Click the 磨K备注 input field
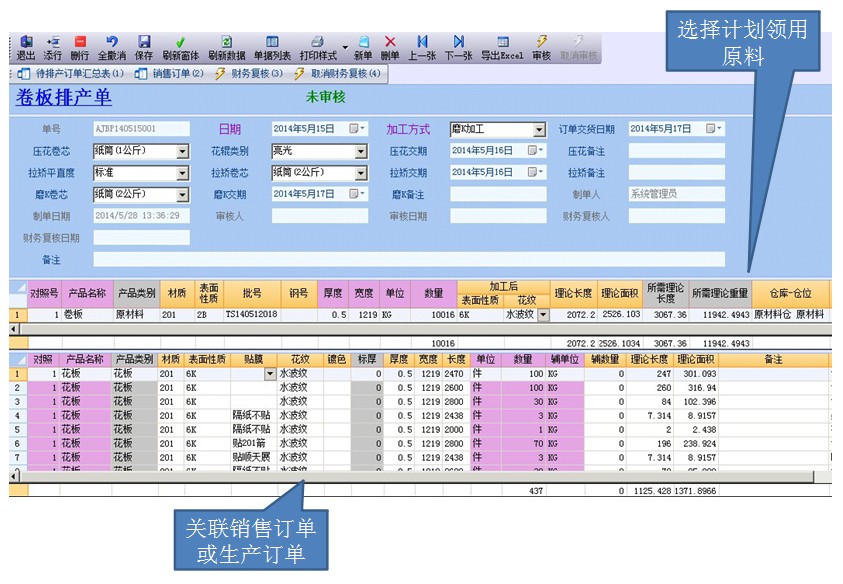843x584 pixels. point(498,194)
